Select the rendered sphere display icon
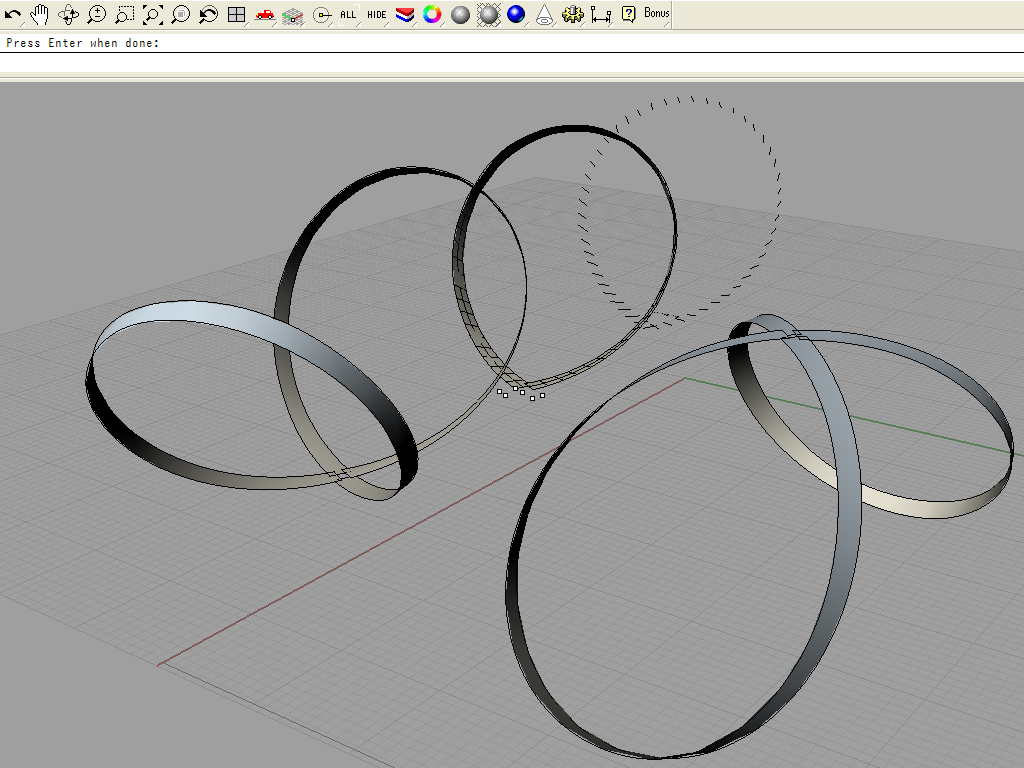Image resolution: width=1024 pixels, height=768 pixels. [458, 14]
